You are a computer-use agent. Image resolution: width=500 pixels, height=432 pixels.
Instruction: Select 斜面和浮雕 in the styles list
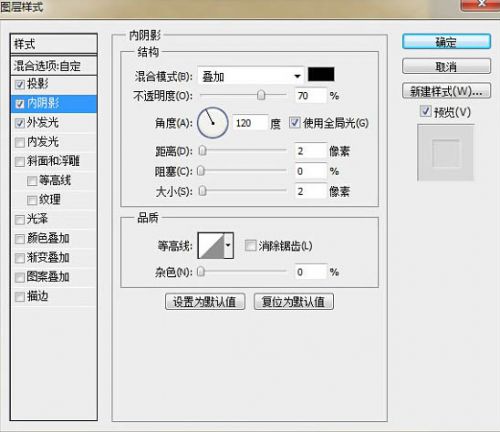(x=53, y=161)
